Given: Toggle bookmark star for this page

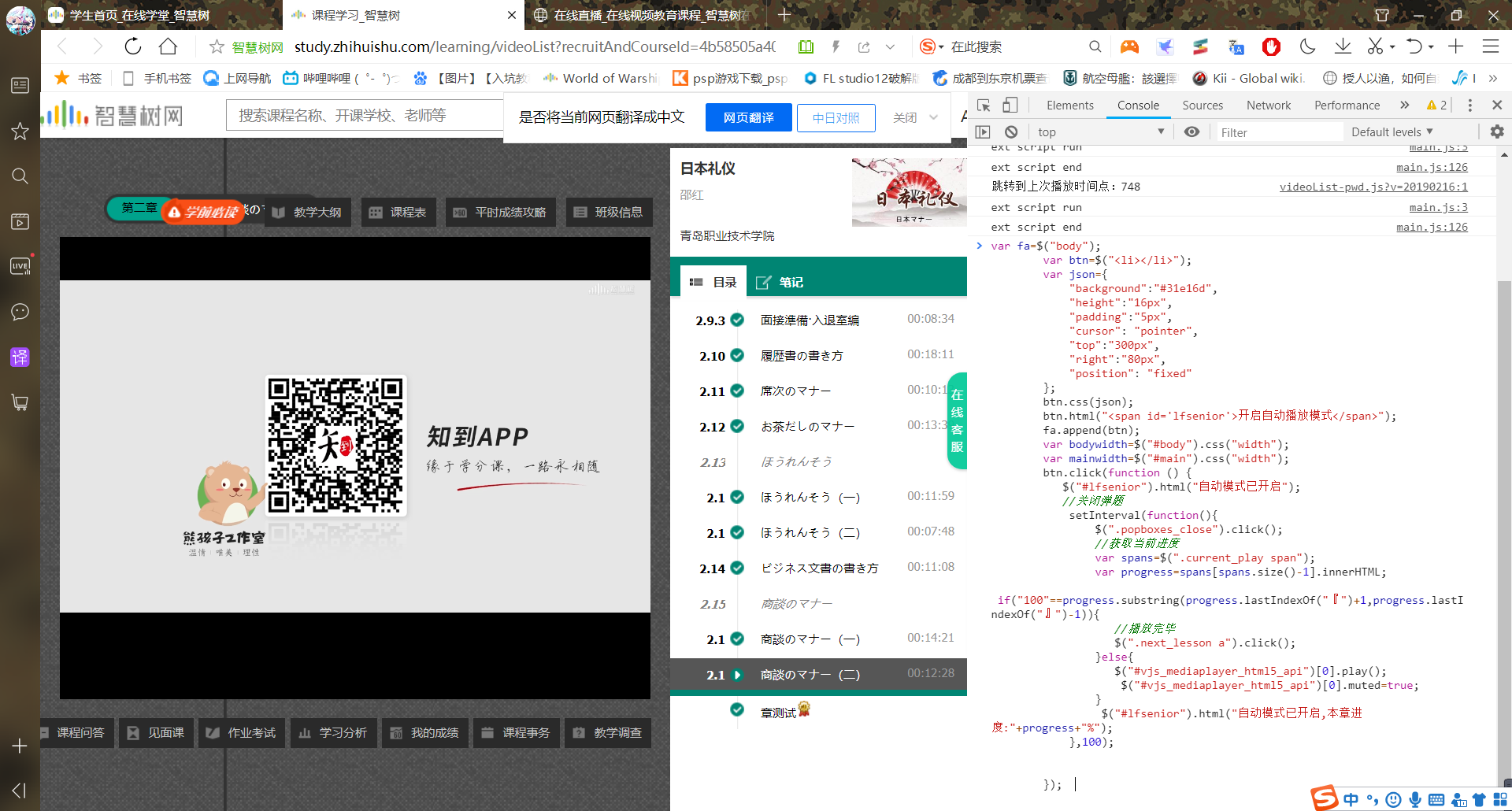Looking at the screenshot, I should tap(217, 47).
